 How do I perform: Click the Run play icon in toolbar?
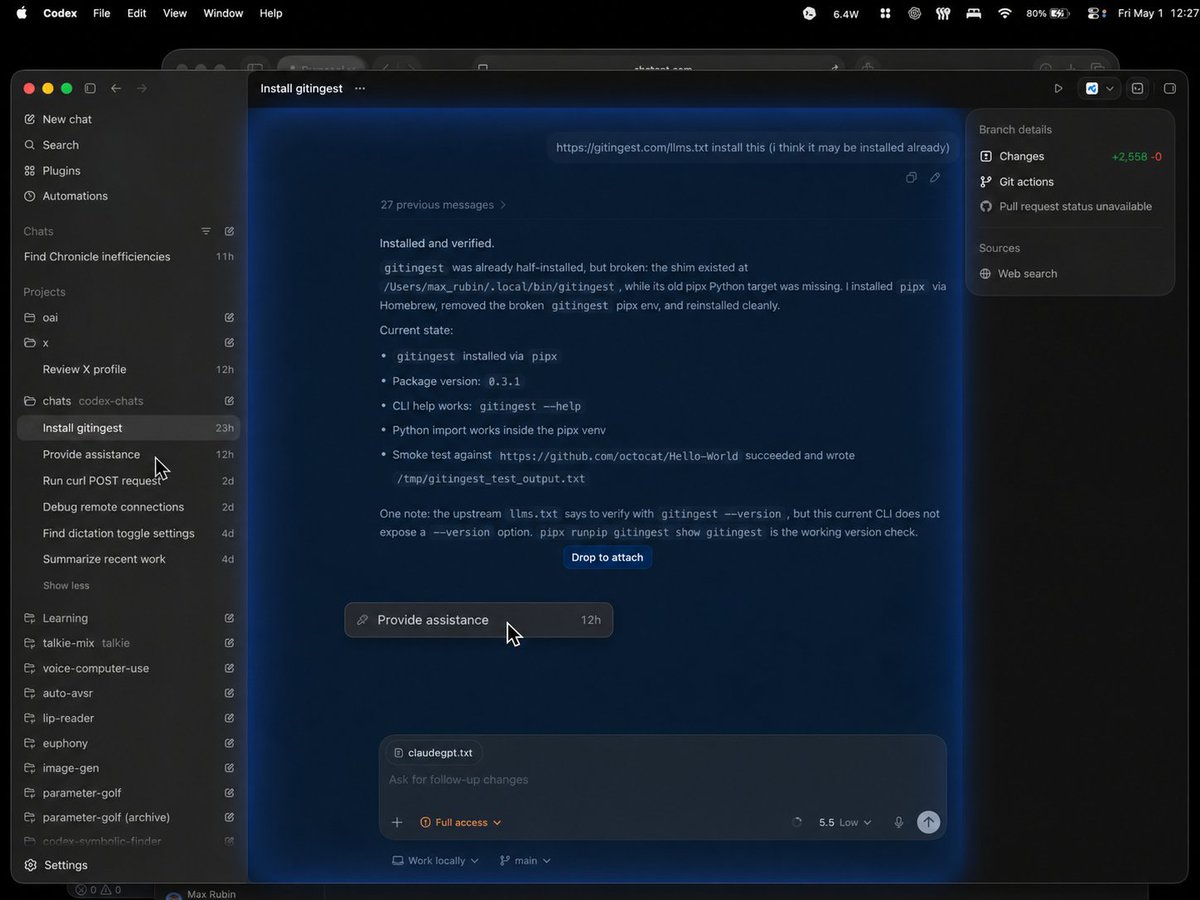[x=1059, y=88]
